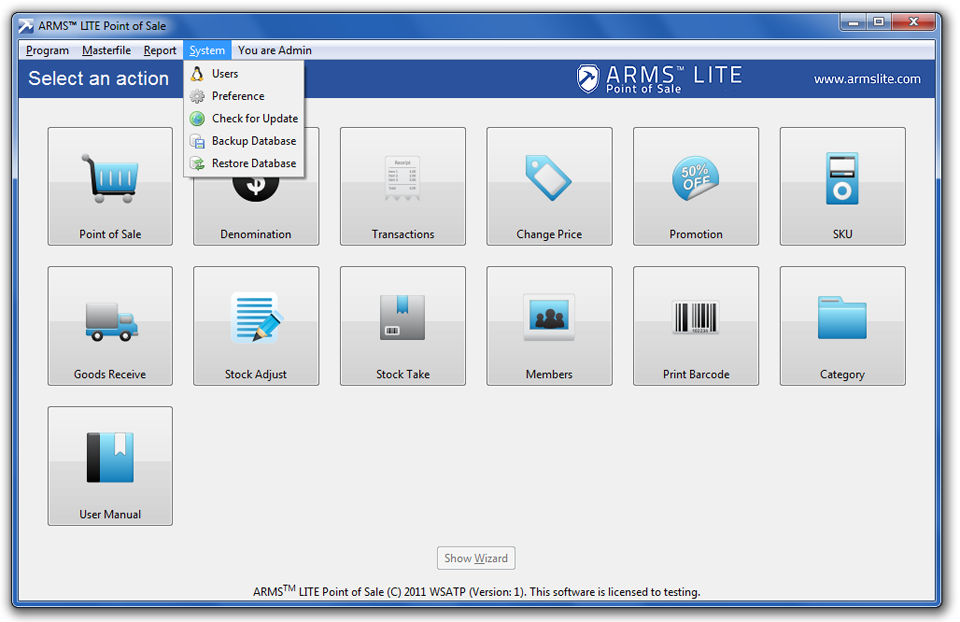Select Check for Update menu entry
The width and height of the screenshot is (960, 622).
tap(244, 118)
